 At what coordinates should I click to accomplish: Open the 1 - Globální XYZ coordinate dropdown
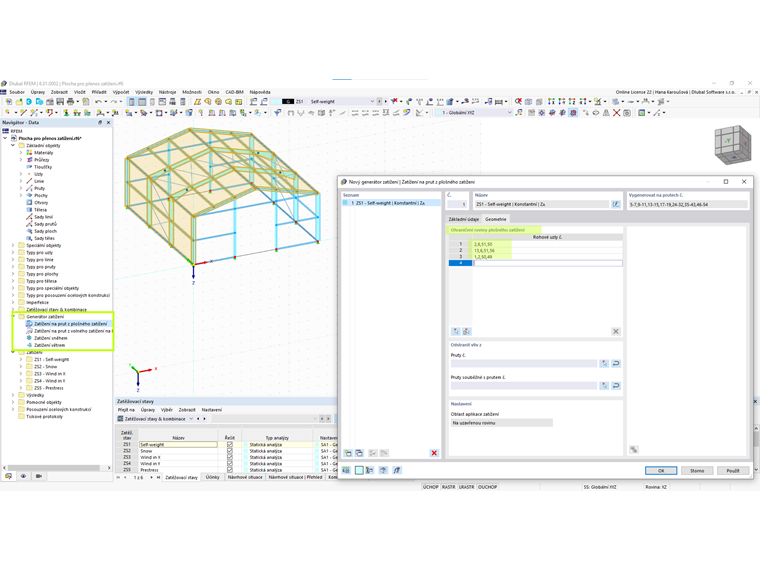(x=509, y=112)
